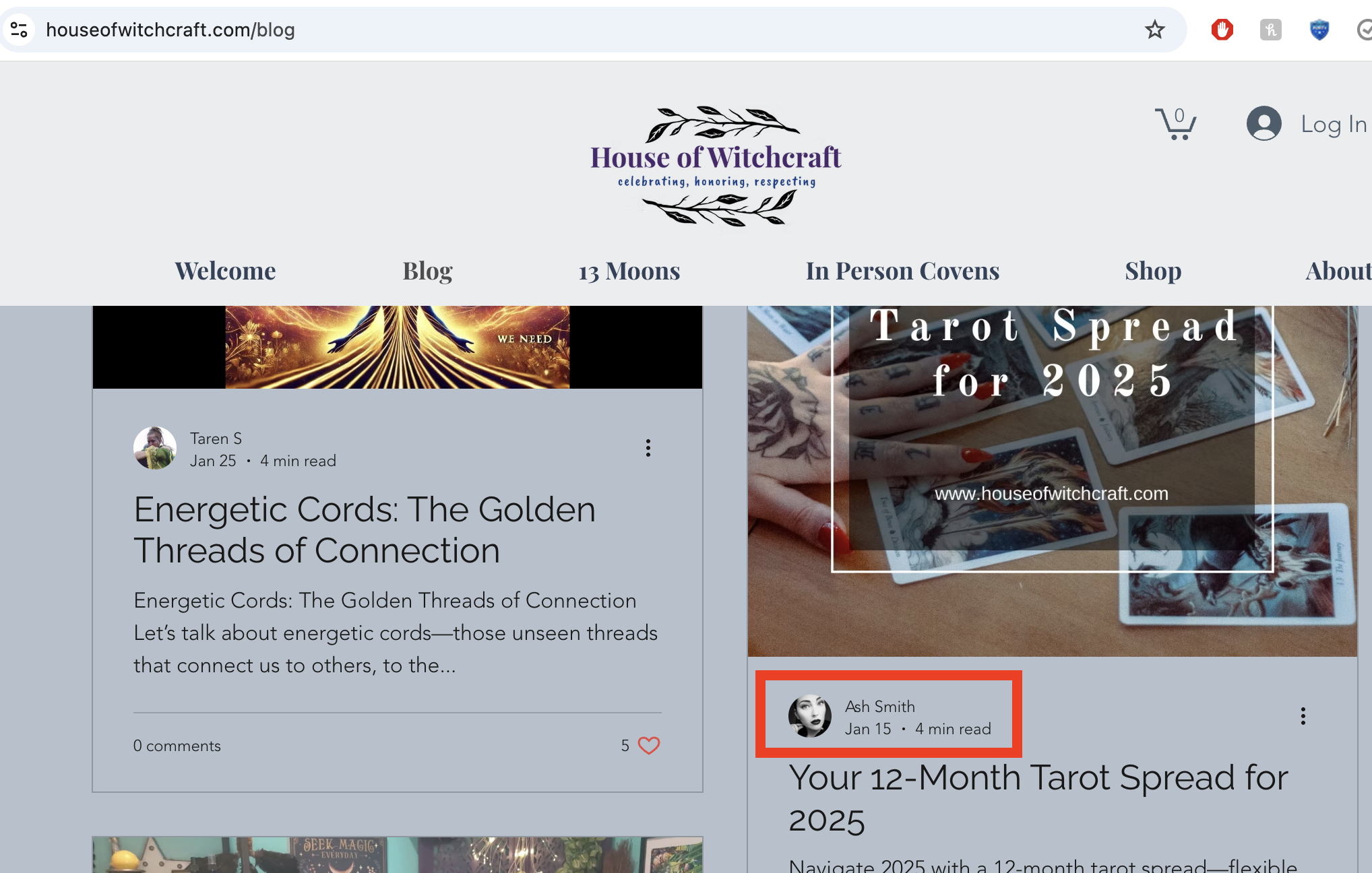Open the site information icon in address bar
This screenshot has height=873, width=1372.
pos(19,30)
